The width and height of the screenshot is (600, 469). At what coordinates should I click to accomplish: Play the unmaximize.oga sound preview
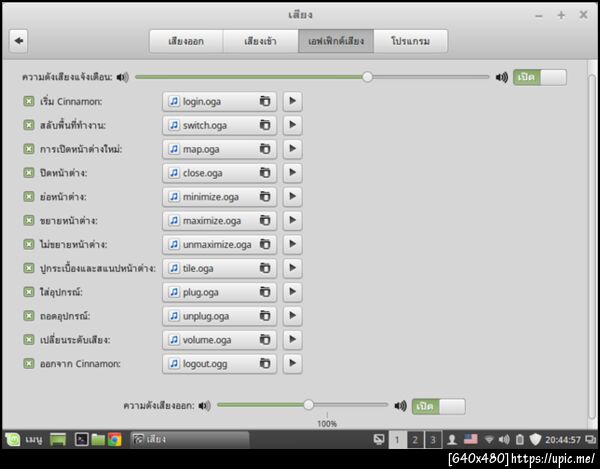(292, 244)
